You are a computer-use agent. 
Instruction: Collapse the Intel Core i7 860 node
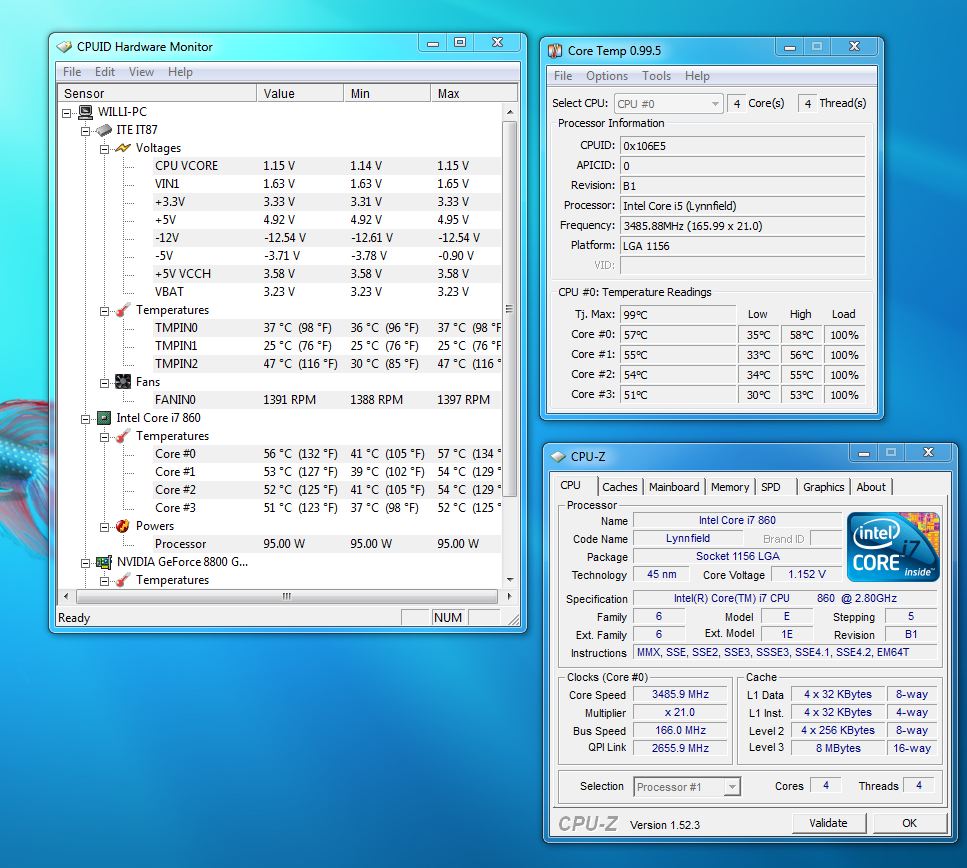coord(86,419)
